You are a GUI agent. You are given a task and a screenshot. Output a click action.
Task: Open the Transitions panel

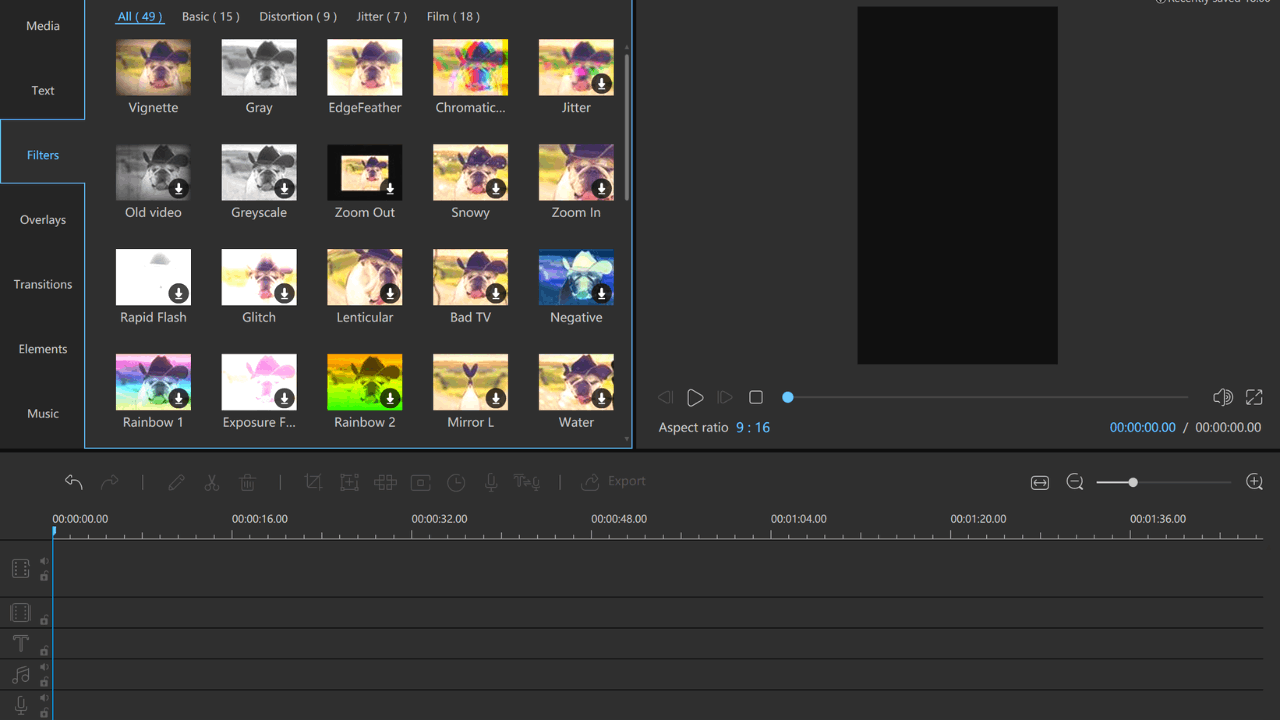point(43,284)
